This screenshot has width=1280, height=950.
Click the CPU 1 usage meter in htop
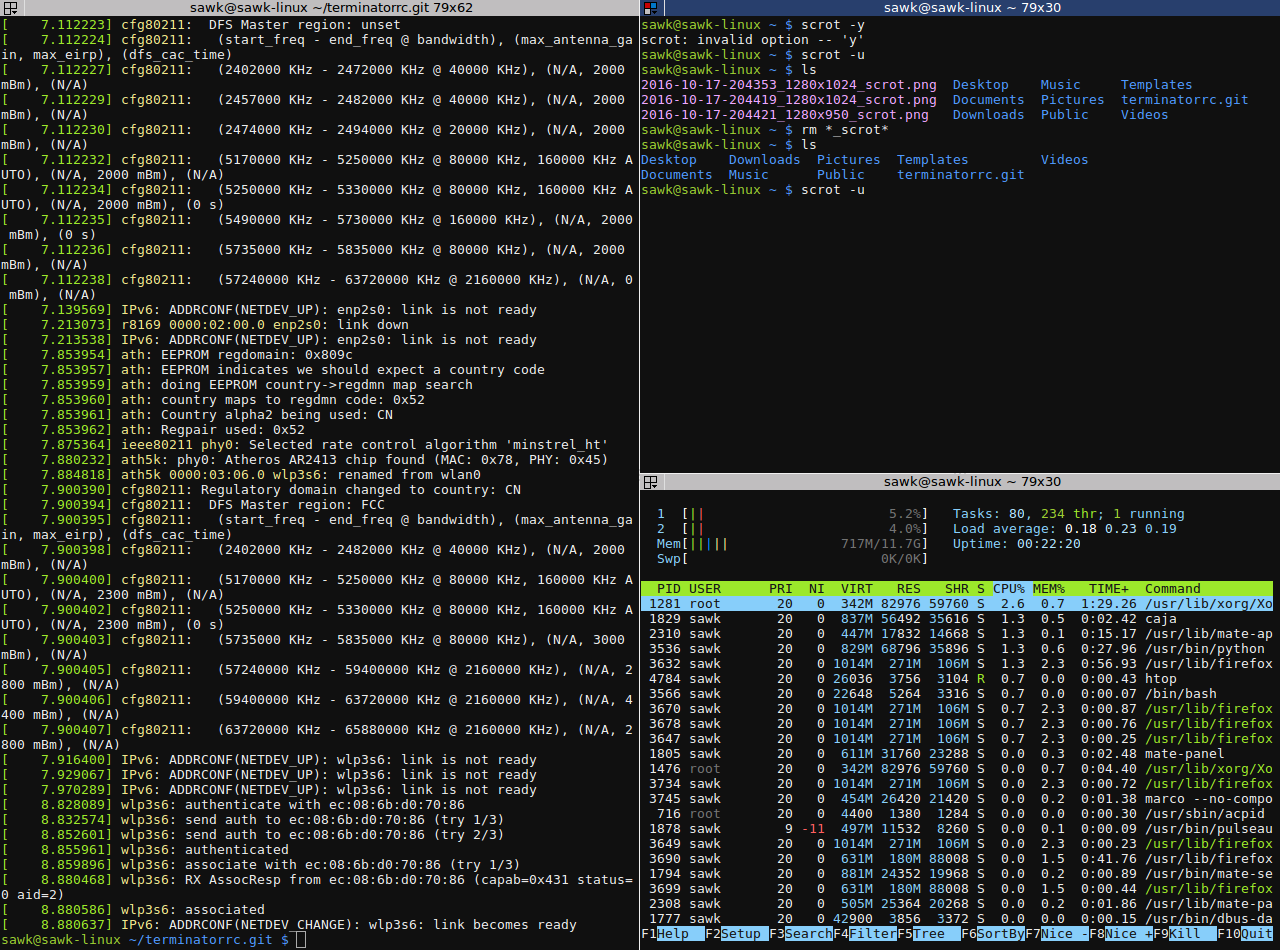point(793,514)
